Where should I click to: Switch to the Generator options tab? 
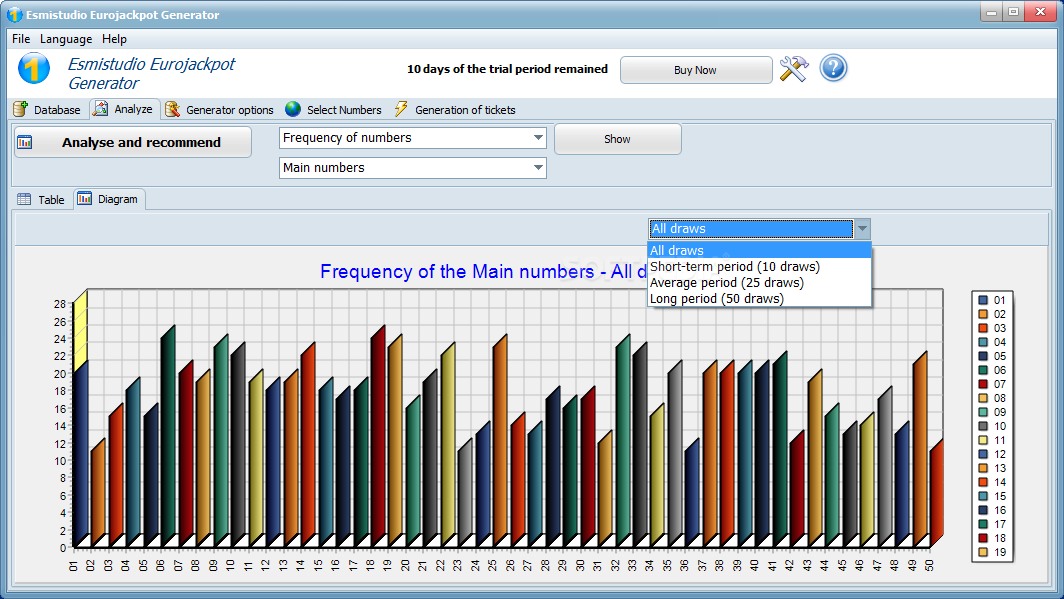[x=219, y=109]
